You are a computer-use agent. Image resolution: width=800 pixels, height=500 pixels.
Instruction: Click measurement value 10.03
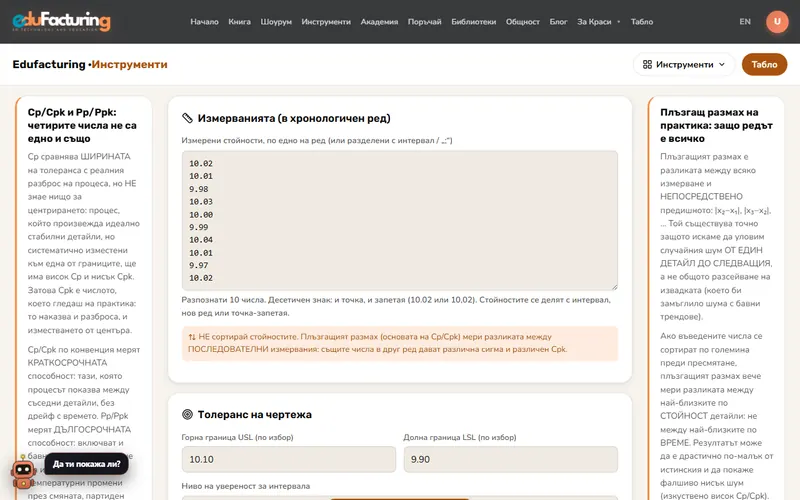click(201, 202)
